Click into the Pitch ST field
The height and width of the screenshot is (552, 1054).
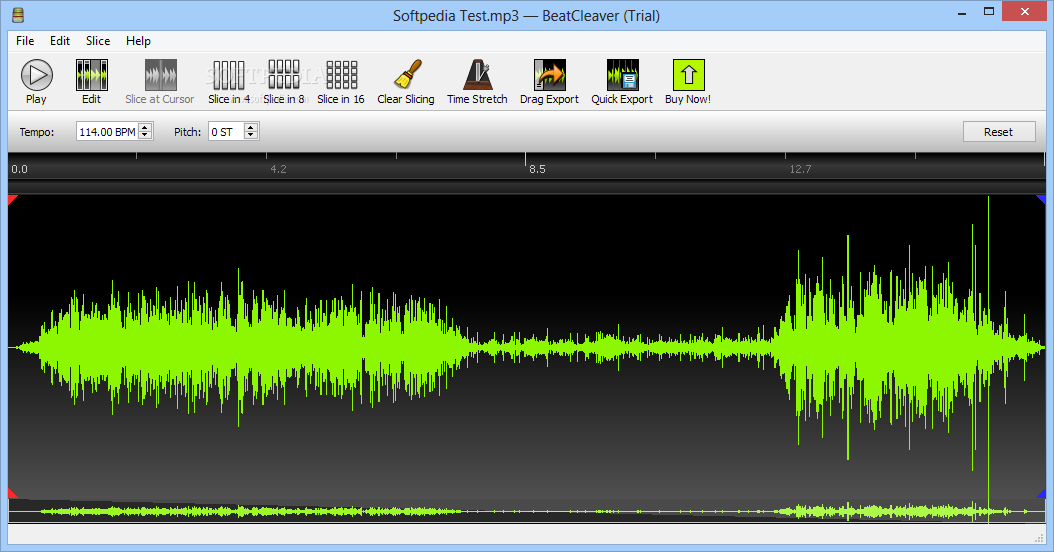(x=227, y=131)
